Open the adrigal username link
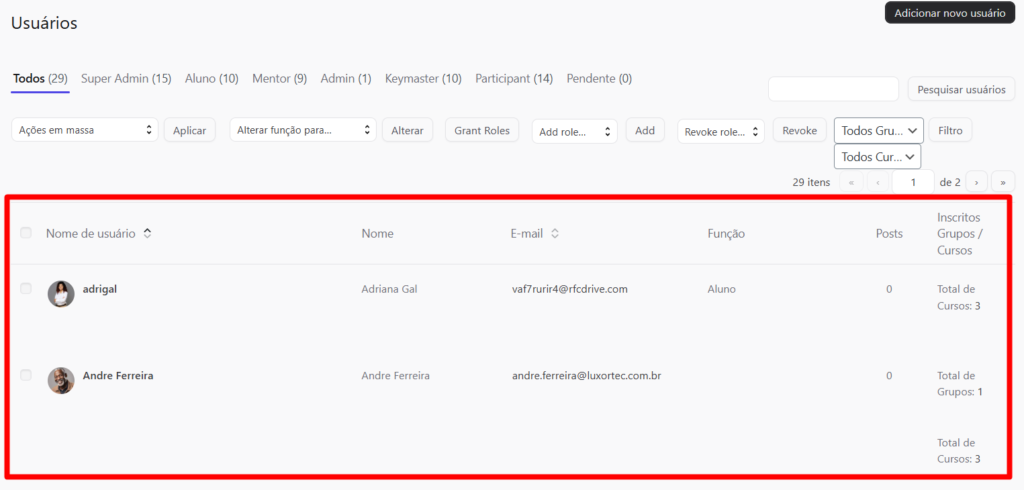This screenshot has height=490, width=1024. tap(100, 288)
